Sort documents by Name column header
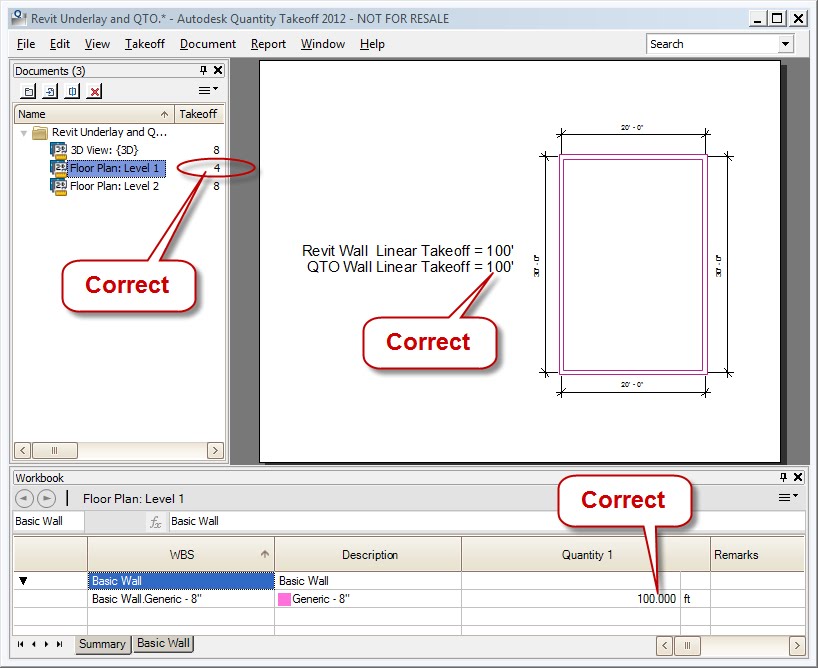 93,114
